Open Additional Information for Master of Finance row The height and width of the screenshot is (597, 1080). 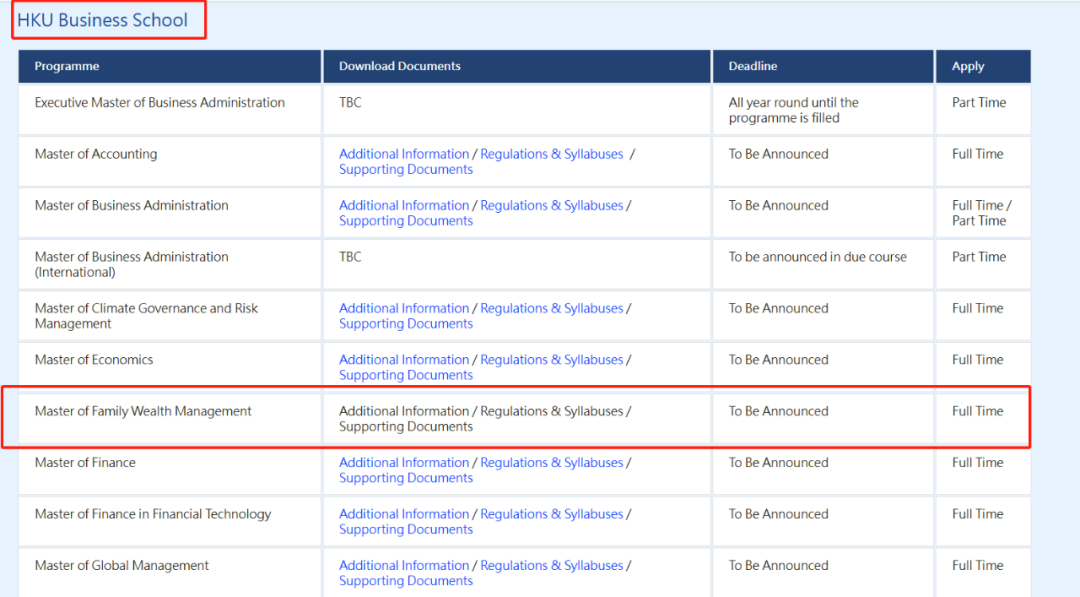(404, 462)
